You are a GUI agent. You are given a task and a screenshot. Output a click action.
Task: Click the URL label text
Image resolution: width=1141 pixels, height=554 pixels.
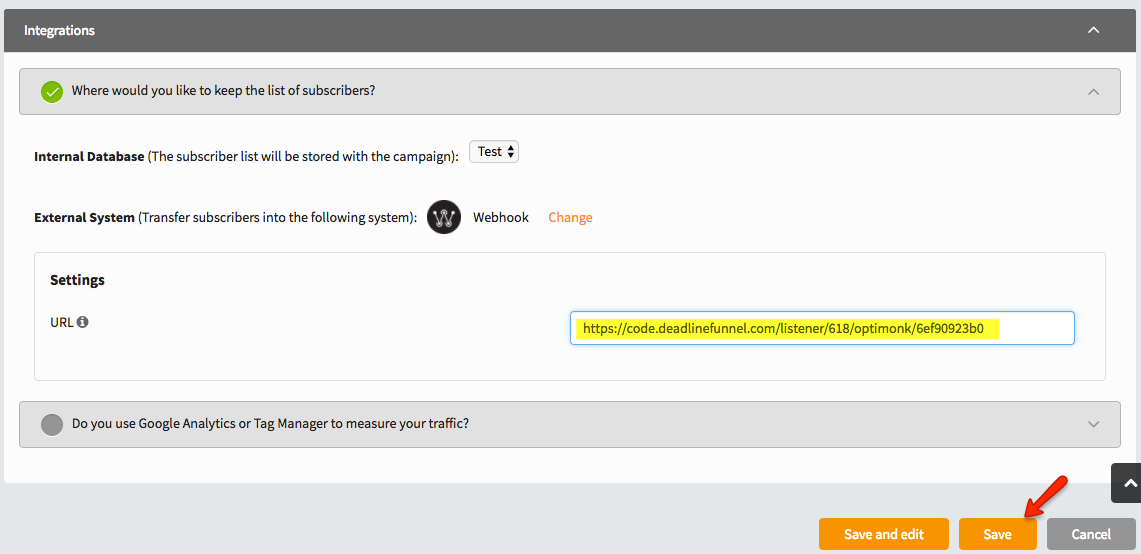[x=61, y=322]
